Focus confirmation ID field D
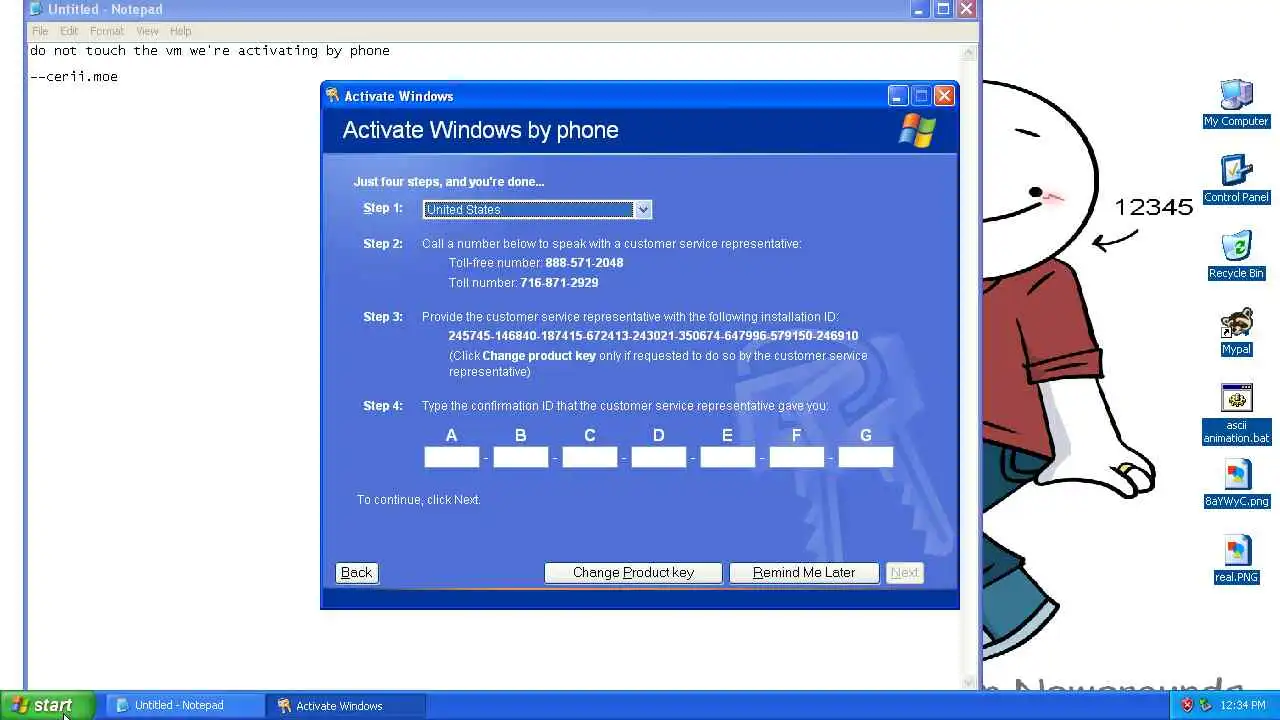 [659, 457]
